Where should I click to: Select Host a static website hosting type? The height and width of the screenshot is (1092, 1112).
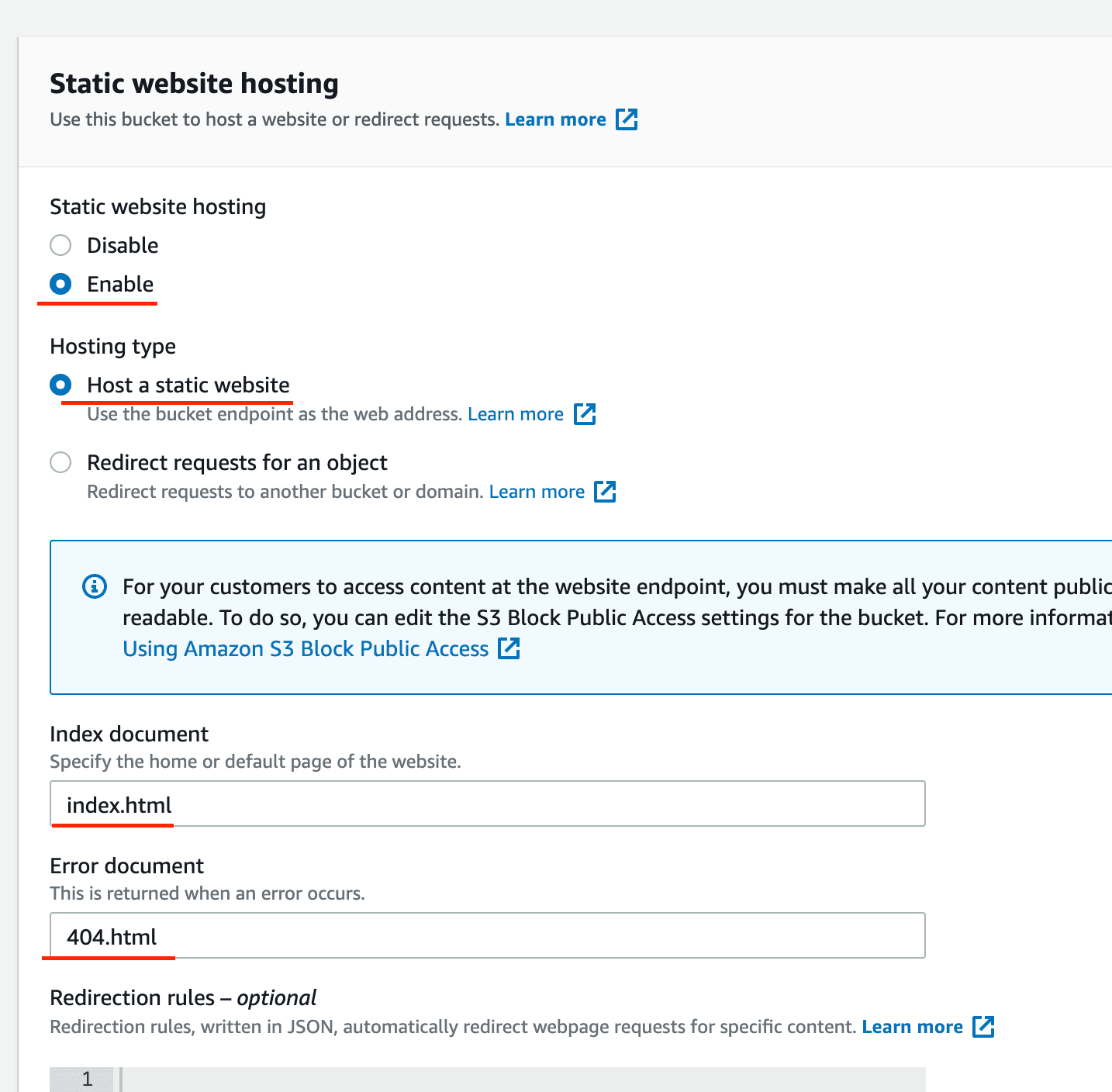click(x=60, y=384)
